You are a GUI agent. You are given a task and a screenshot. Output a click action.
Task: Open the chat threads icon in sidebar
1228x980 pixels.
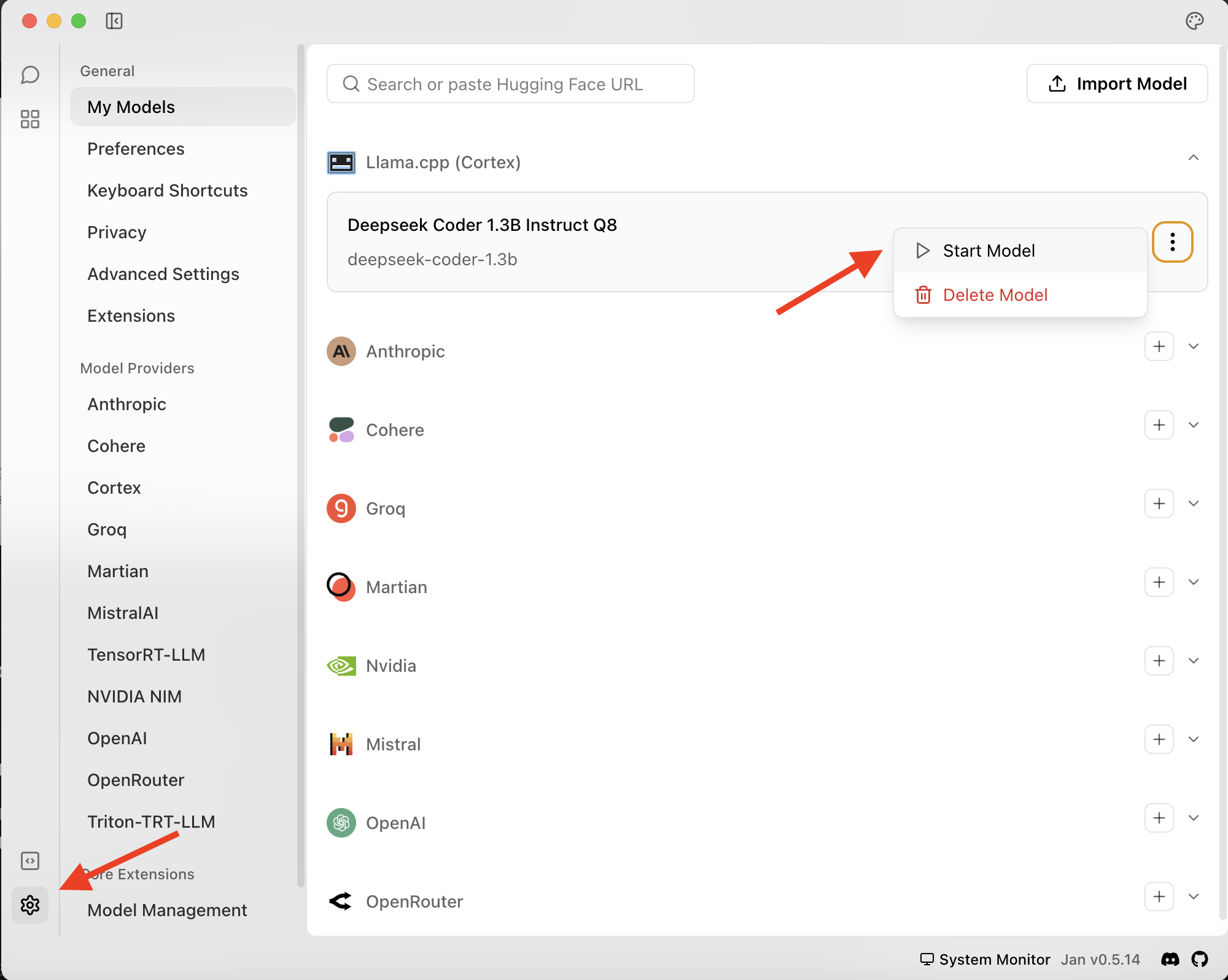pos(30,75)
